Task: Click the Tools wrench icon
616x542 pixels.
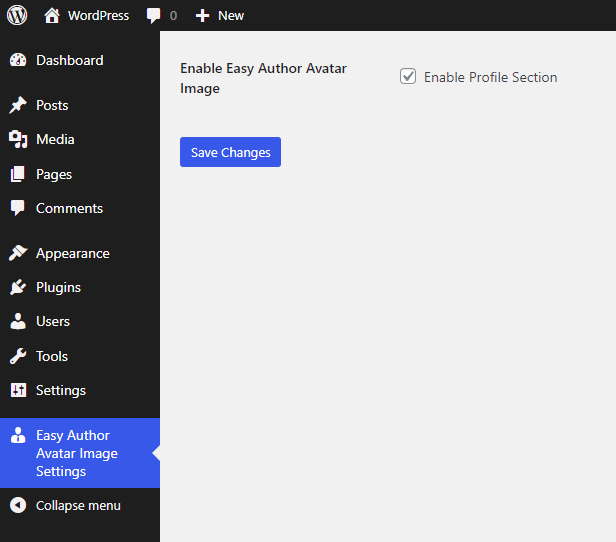Action: pyautogui.click(x=18, y=356)
